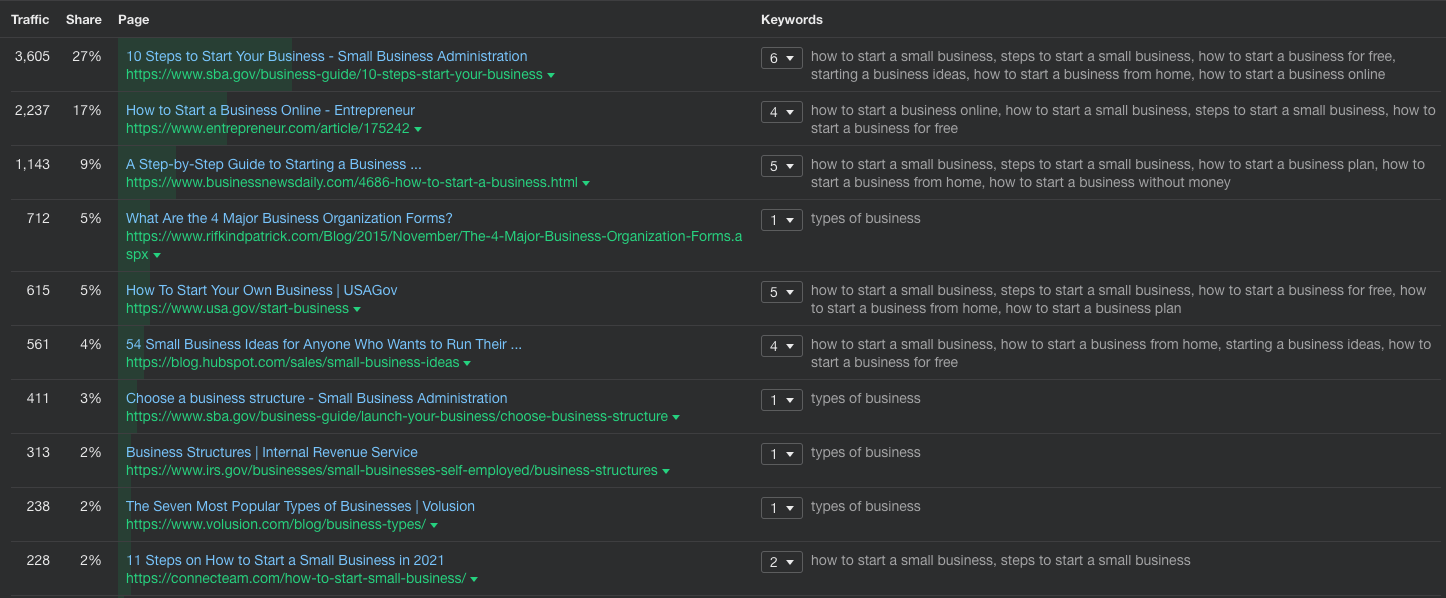1446x598 pixels.
Task: Open URL caret menu after businessnewsdaily.com URL
Action: coord(586,183)
